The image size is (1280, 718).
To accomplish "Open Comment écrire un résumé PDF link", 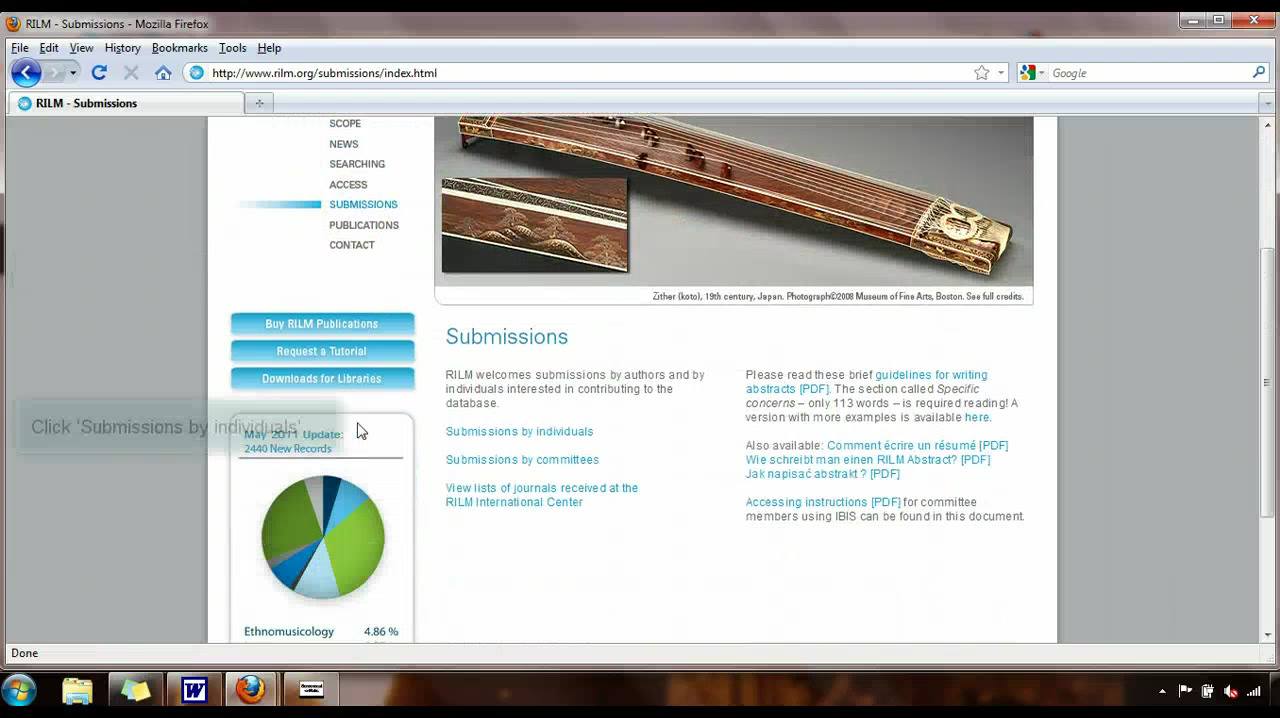I will 917,446.
